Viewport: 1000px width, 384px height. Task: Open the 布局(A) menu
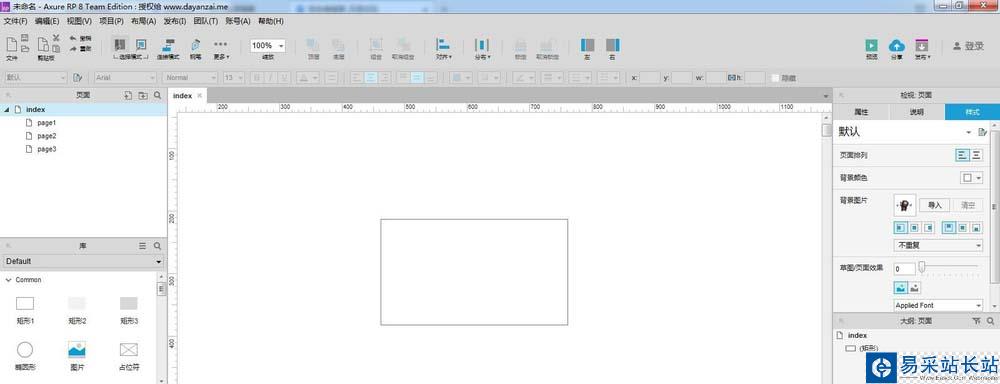(143, 21)
